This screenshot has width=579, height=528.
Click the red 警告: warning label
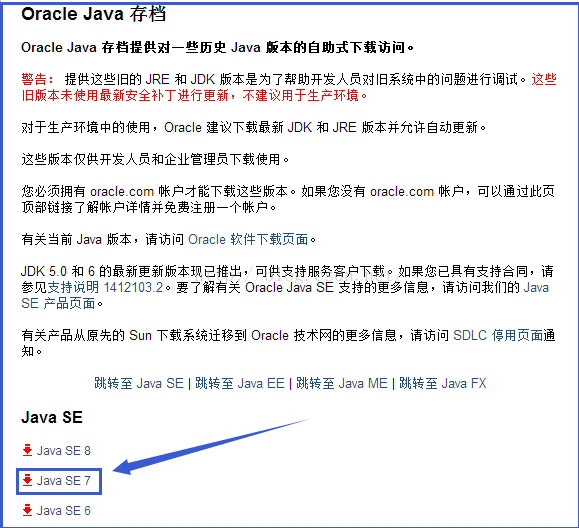point(37,79)
